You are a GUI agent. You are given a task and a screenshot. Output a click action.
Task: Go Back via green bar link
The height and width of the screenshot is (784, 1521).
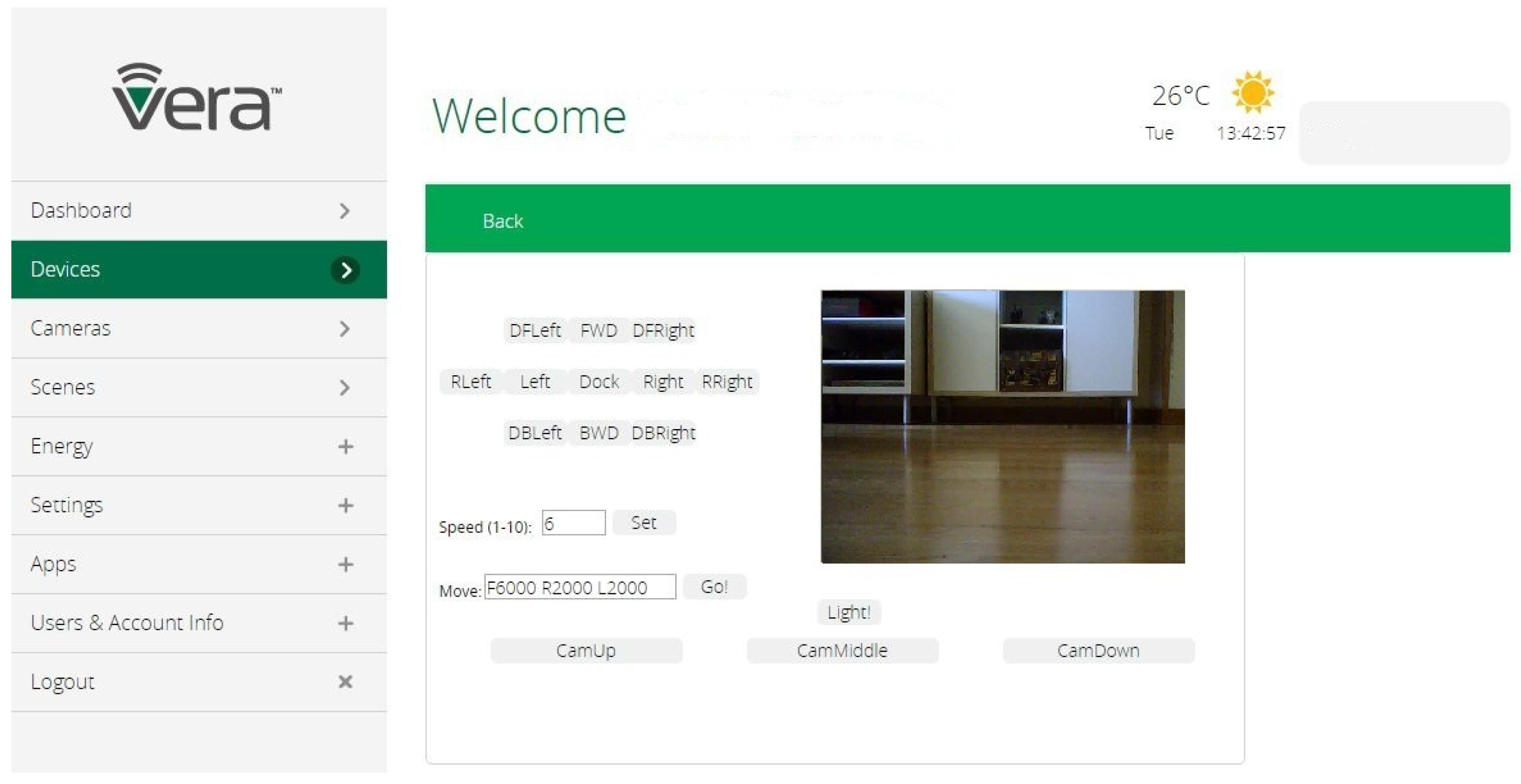(x=503, y=221)
